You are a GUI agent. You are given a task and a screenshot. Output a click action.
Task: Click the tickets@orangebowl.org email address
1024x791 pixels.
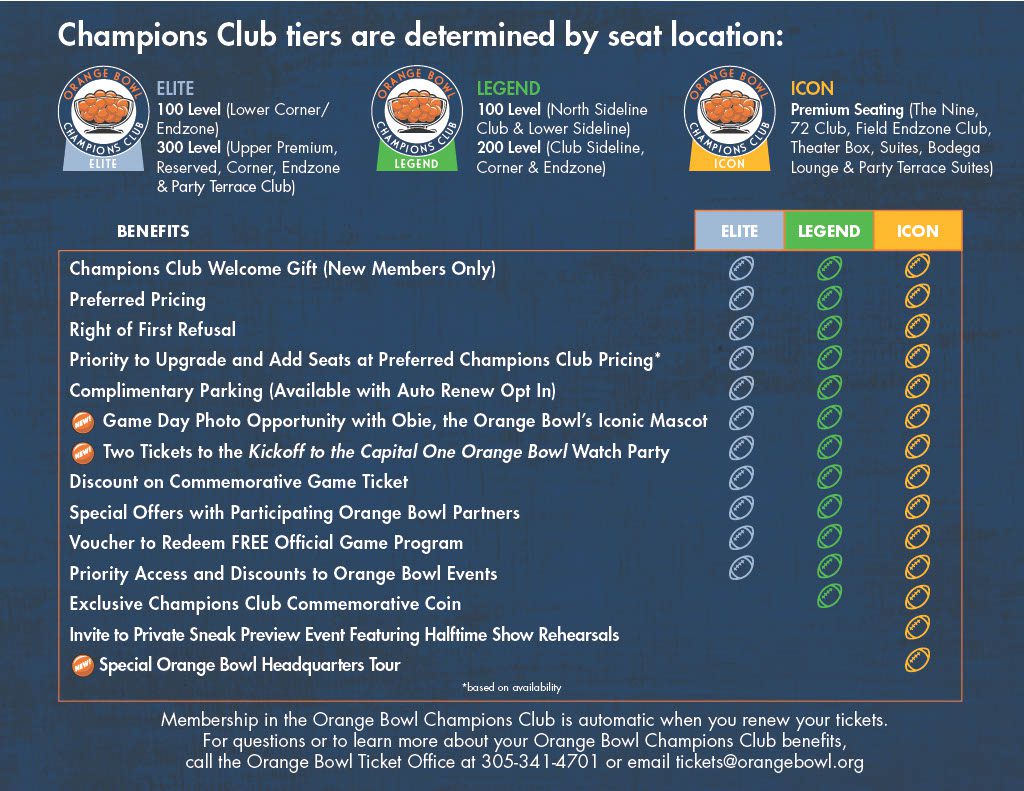pyautogui.click(x=769, y=762)
